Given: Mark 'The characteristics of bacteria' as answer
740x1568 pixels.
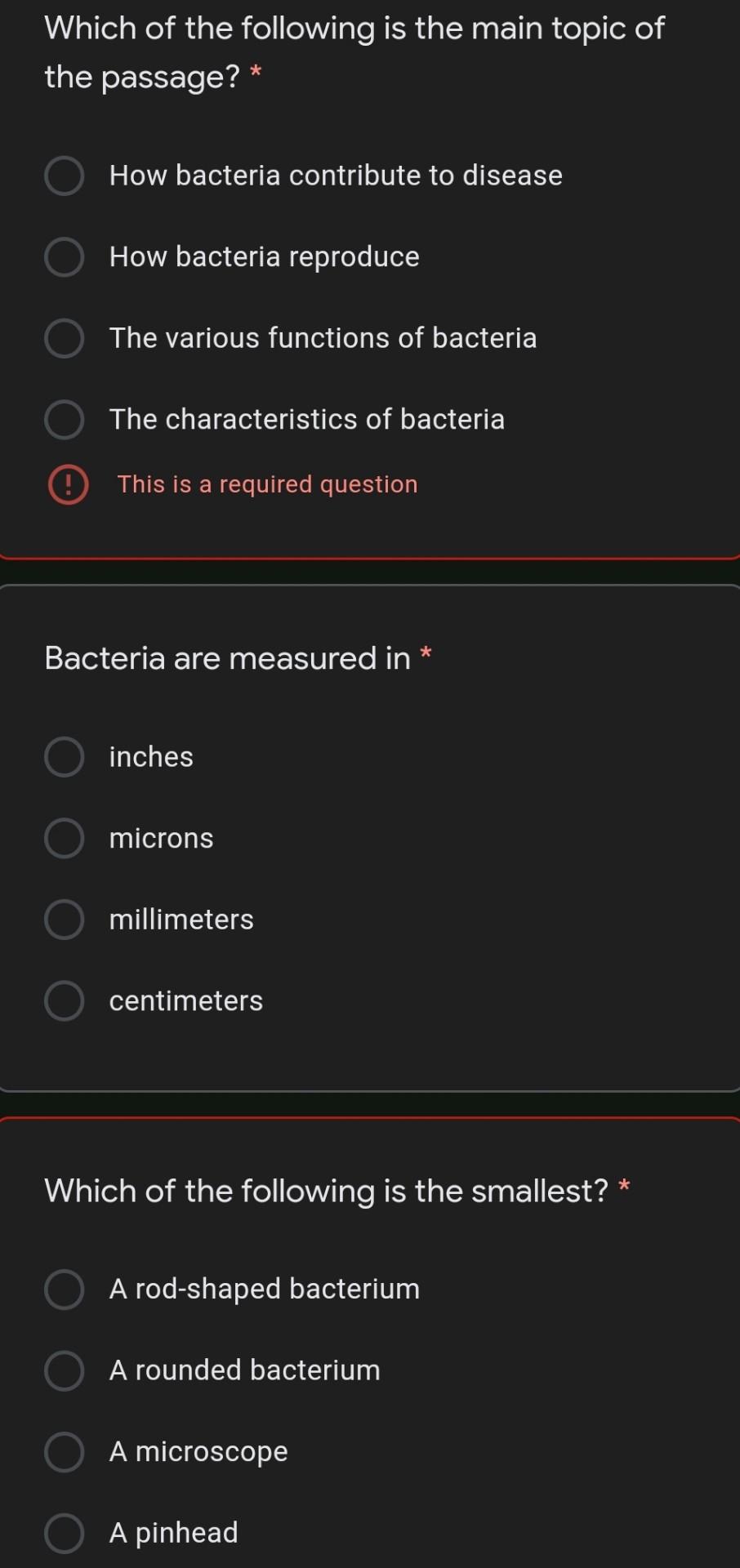Looking at the screenshot, I should click(64, 420).
